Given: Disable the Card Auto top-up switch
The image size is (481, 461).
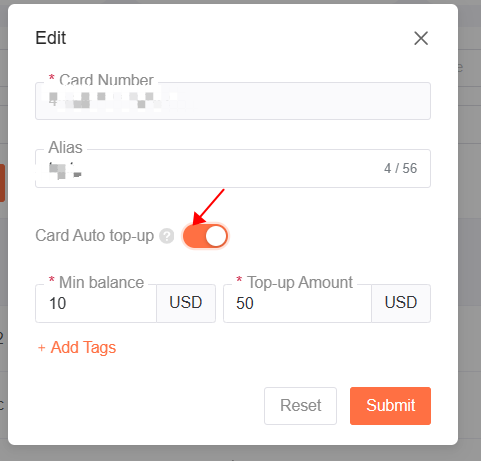Looking at the screenshot, I should coord(205,236).
